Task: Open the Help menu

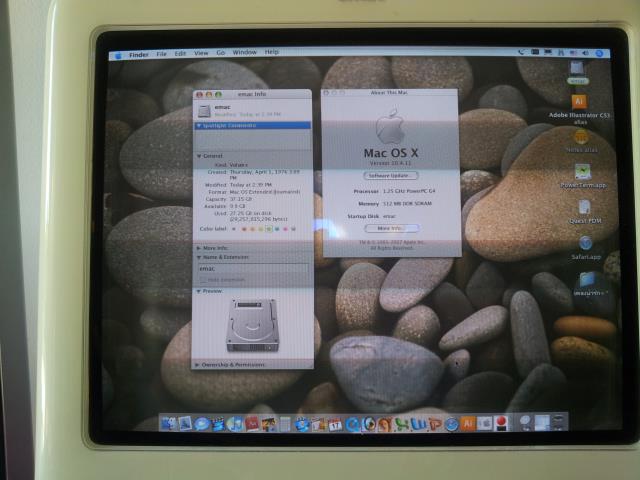Action: pos(271,52)
